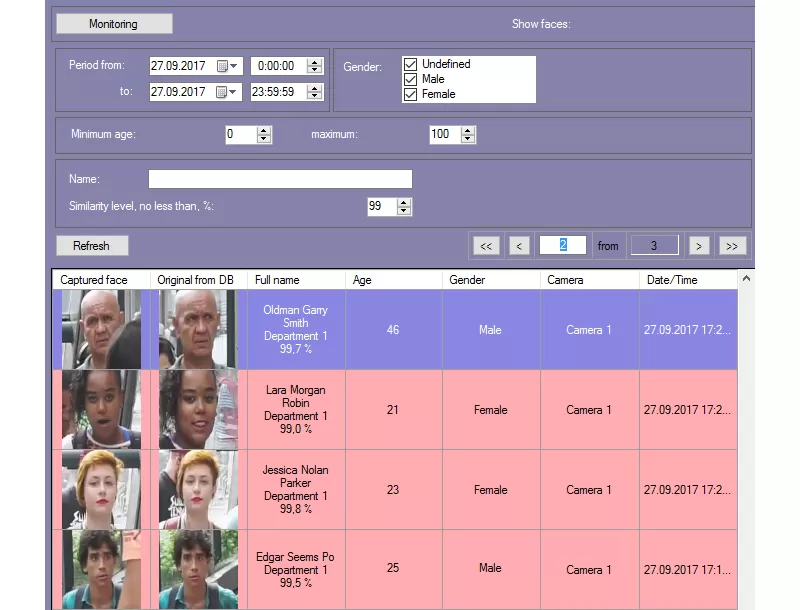
Task: Go to the first results page
Action: pos(485,246)
